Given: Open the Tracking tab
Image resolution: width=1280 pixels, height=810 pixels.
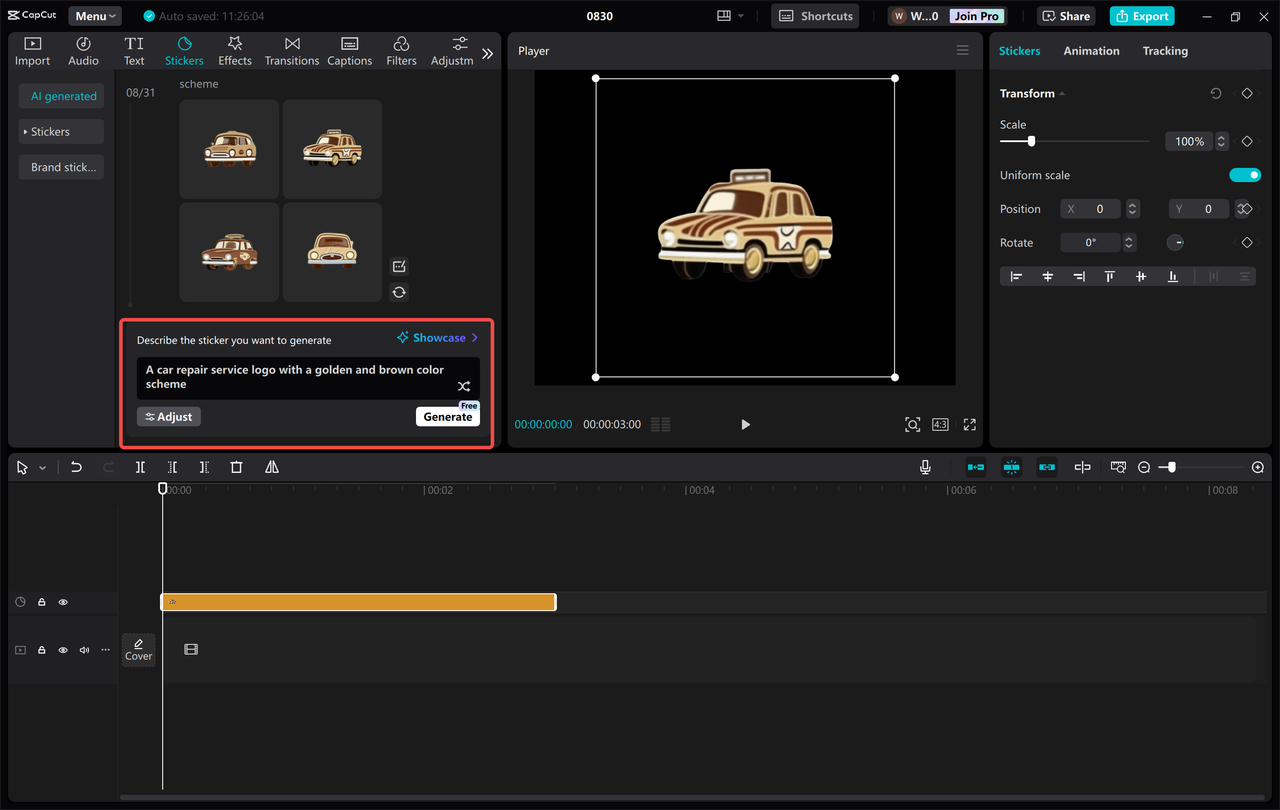Looking at the screenshot, I should (x=1165, y=50).
